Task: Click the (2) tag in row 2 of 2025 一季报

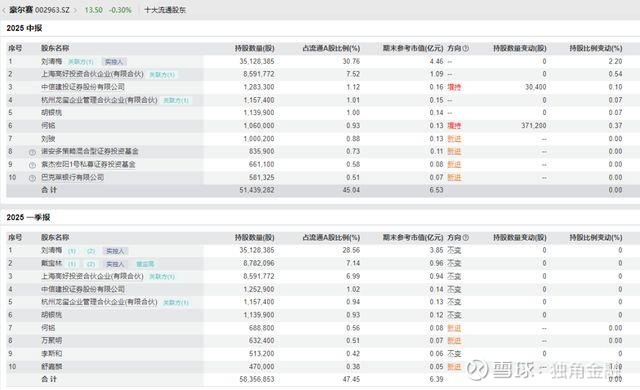Action: (91, 264)
